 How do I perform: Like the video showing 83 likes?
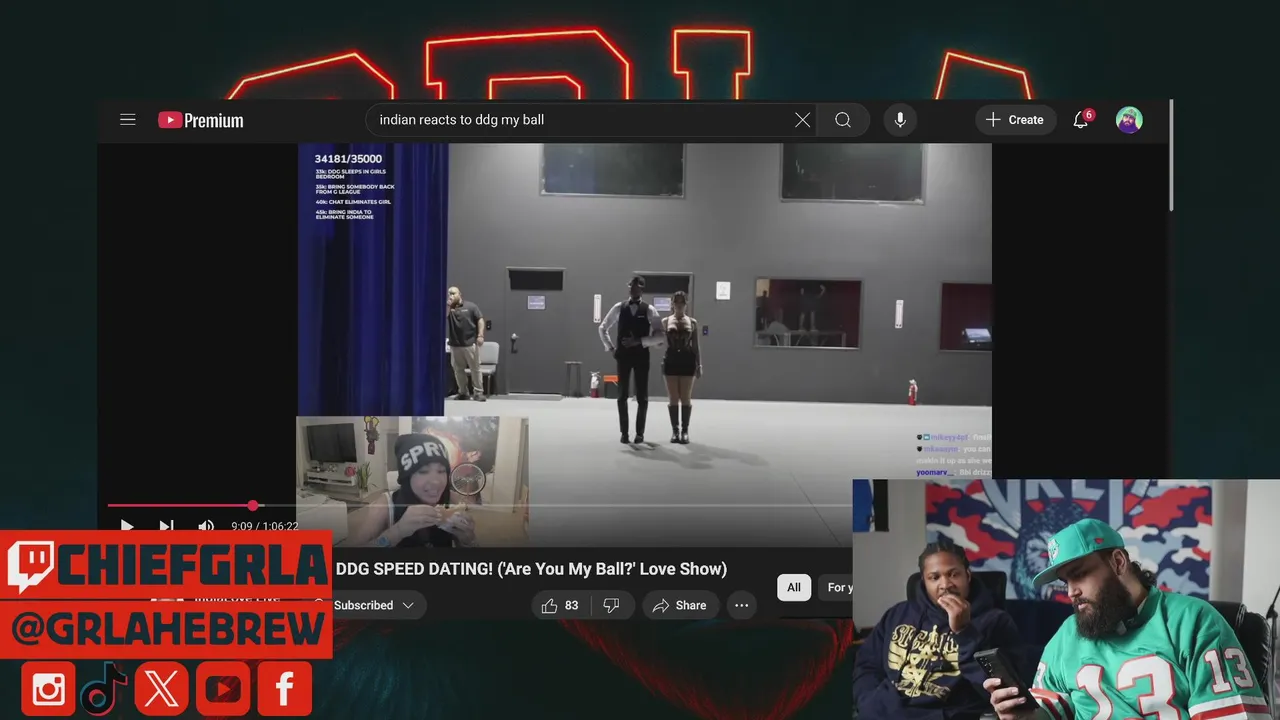click(560, 605)
